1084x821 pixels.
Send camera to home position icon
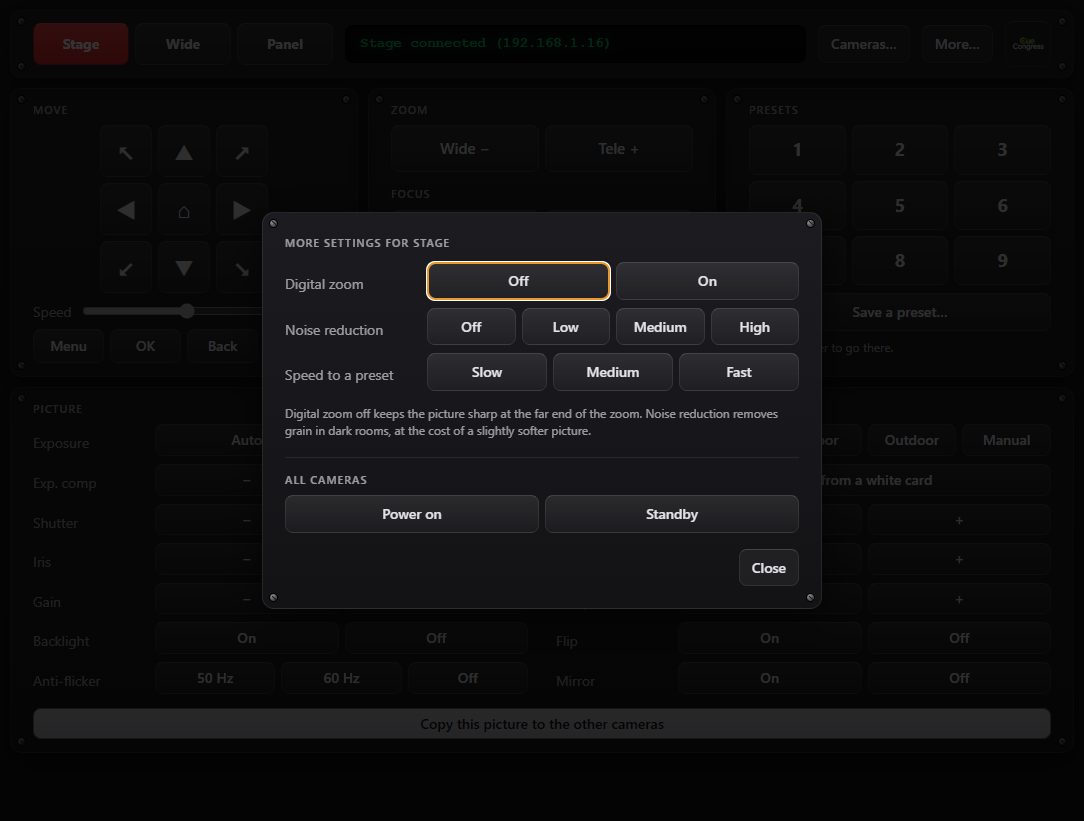pyautogui.click(x=184, y=210)
